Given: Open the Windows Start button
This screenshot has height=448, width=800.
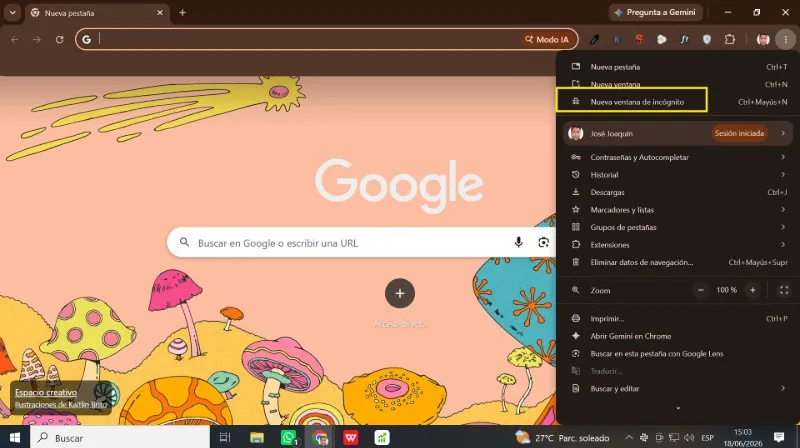Looking at the screenshot, I should (x=15, y=437).
